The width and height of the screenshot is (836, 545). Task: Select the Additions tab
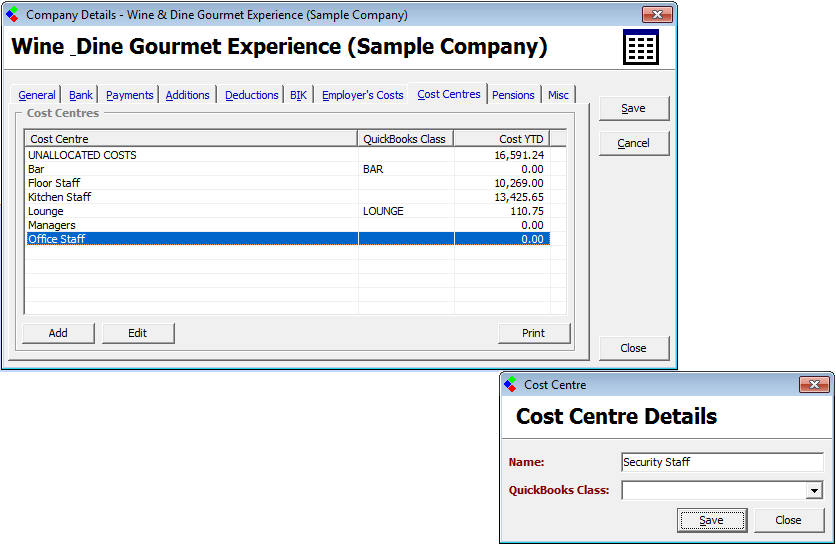(x=188, y=95)
